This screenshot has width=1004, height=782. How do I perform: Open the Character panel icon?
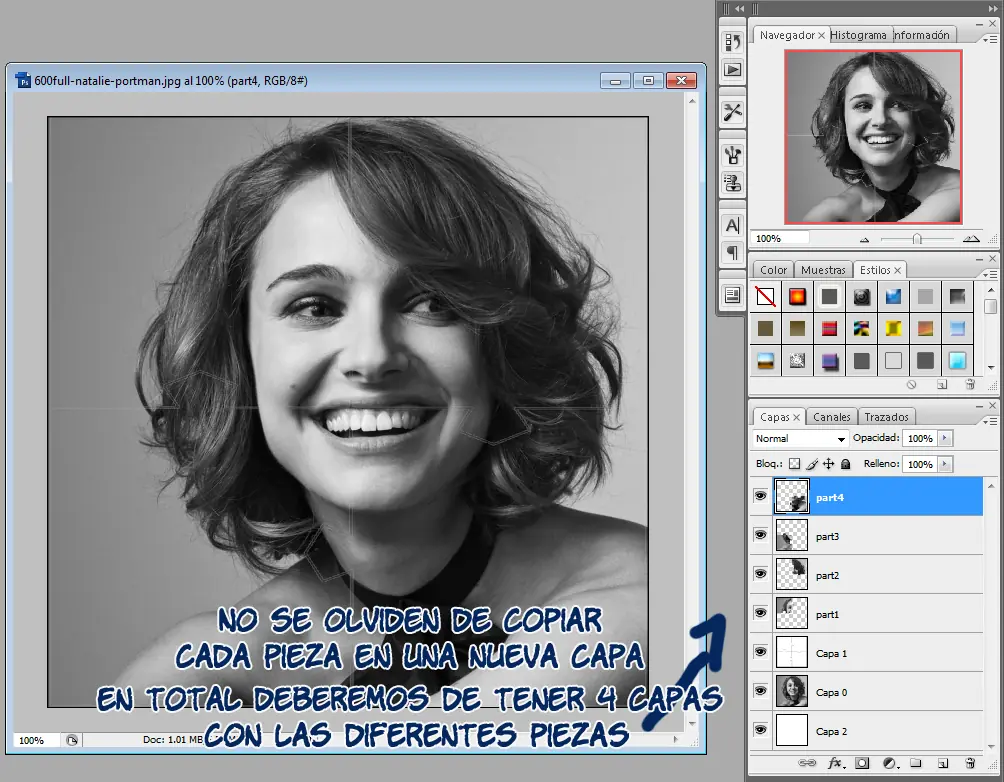tap(733, 225)
